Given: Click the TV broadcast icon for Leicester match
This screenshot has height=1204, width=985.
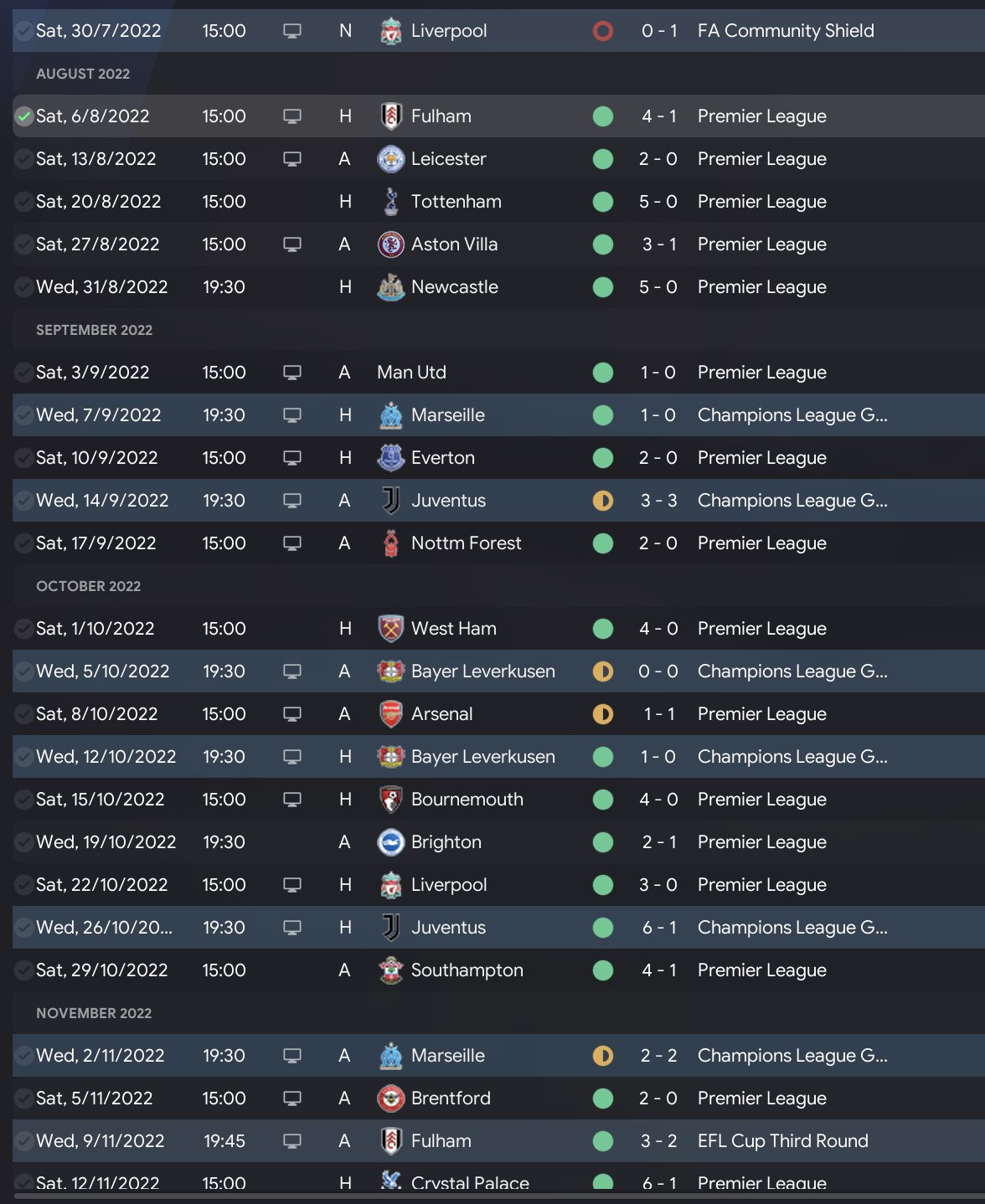Looking at the screenshot, I should [292, 159].
